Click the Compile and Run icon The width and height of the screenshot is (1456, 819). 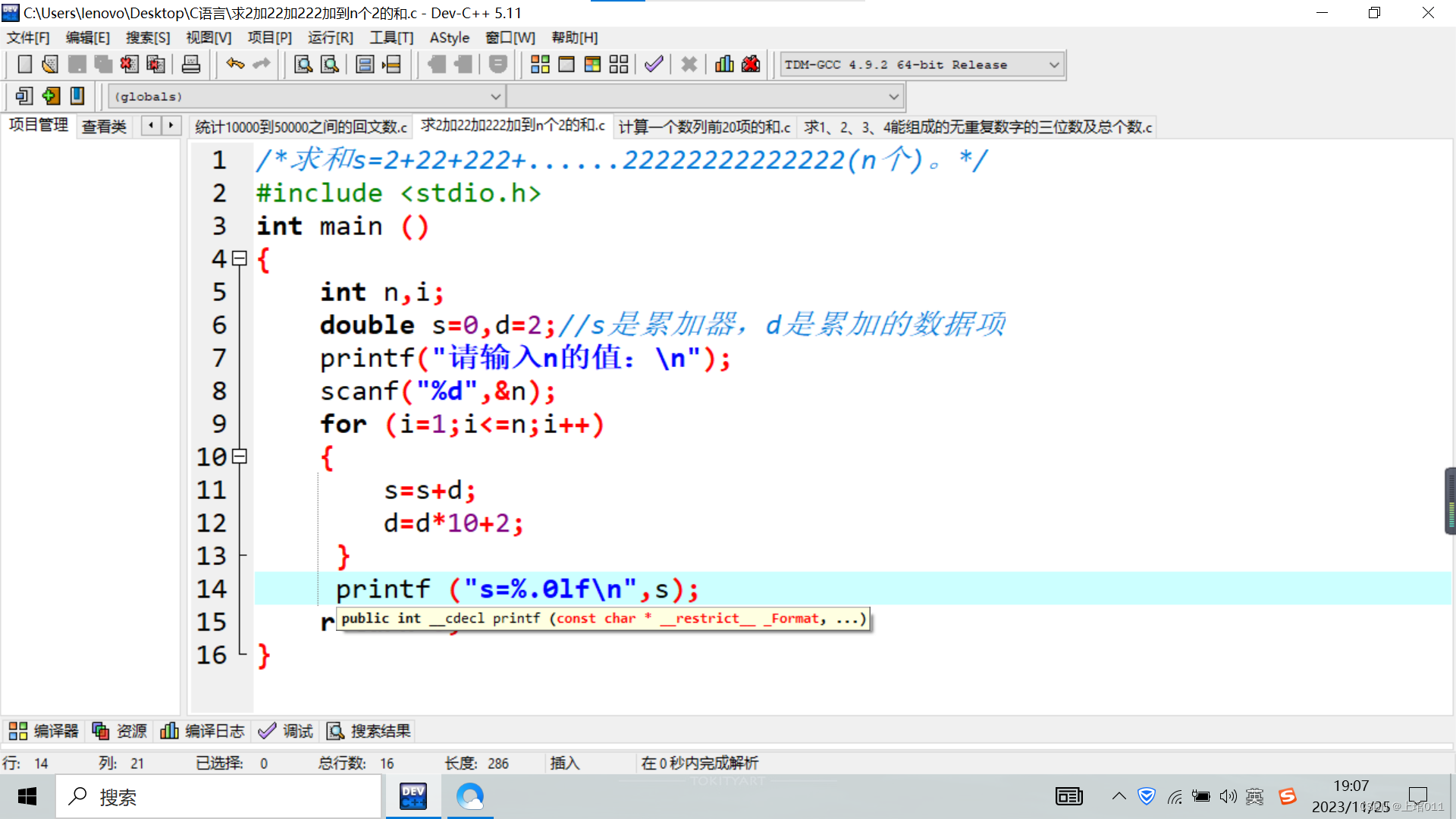click(x=592, y=64)
